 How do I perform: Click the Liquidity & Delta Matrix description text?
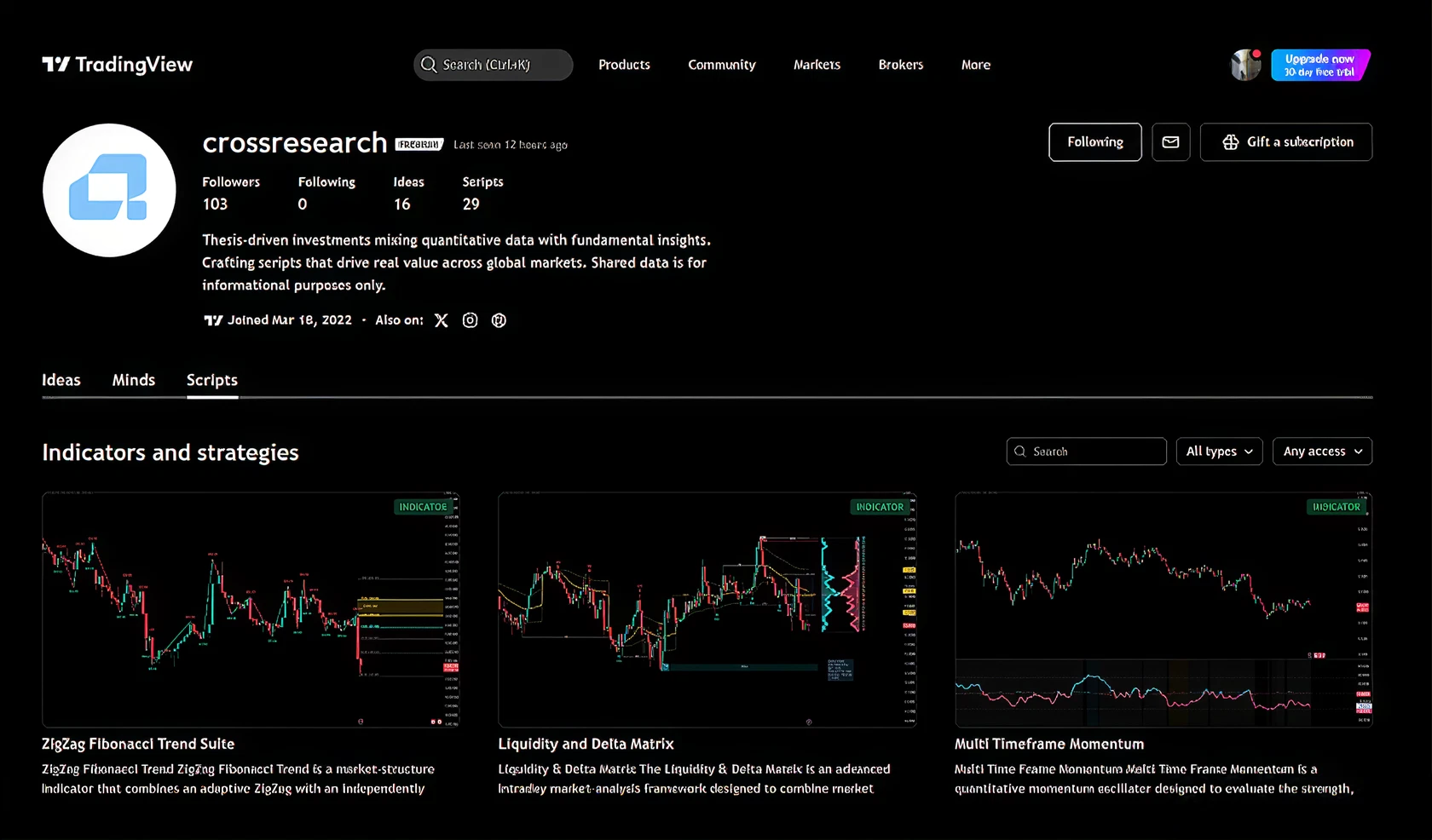pos(695,779)
